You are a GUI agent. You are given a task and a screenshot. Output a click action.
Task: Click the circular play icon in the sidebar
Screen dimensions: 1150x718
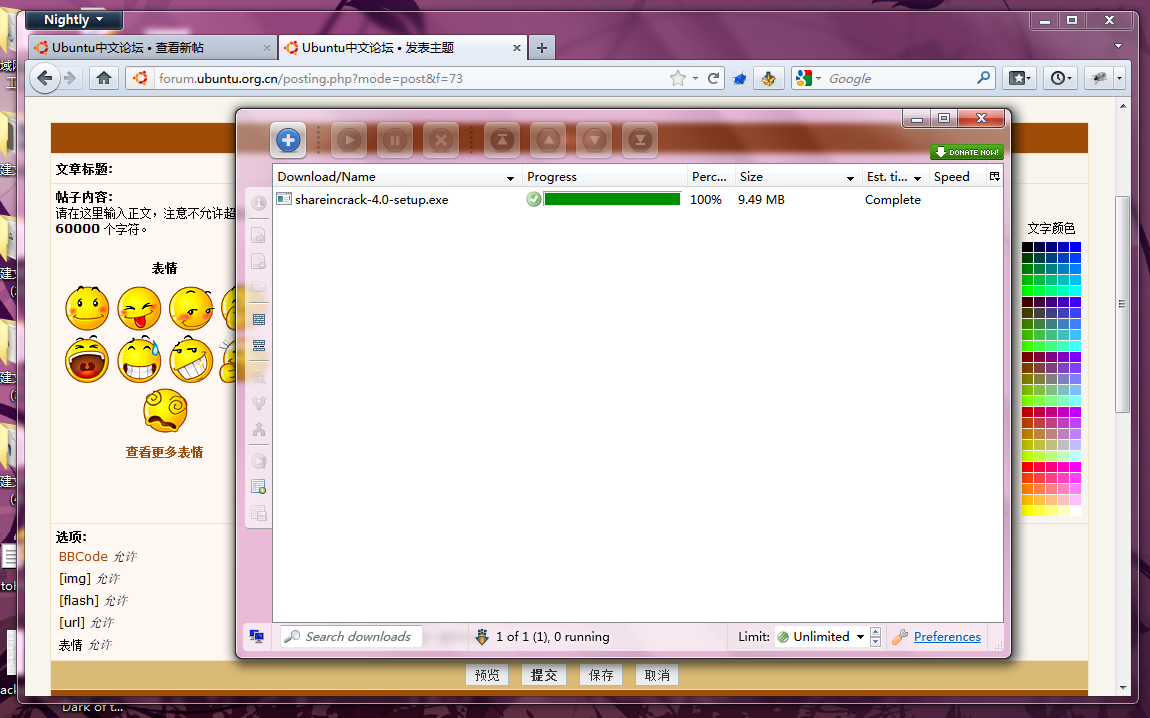click(x=259, y=461)
